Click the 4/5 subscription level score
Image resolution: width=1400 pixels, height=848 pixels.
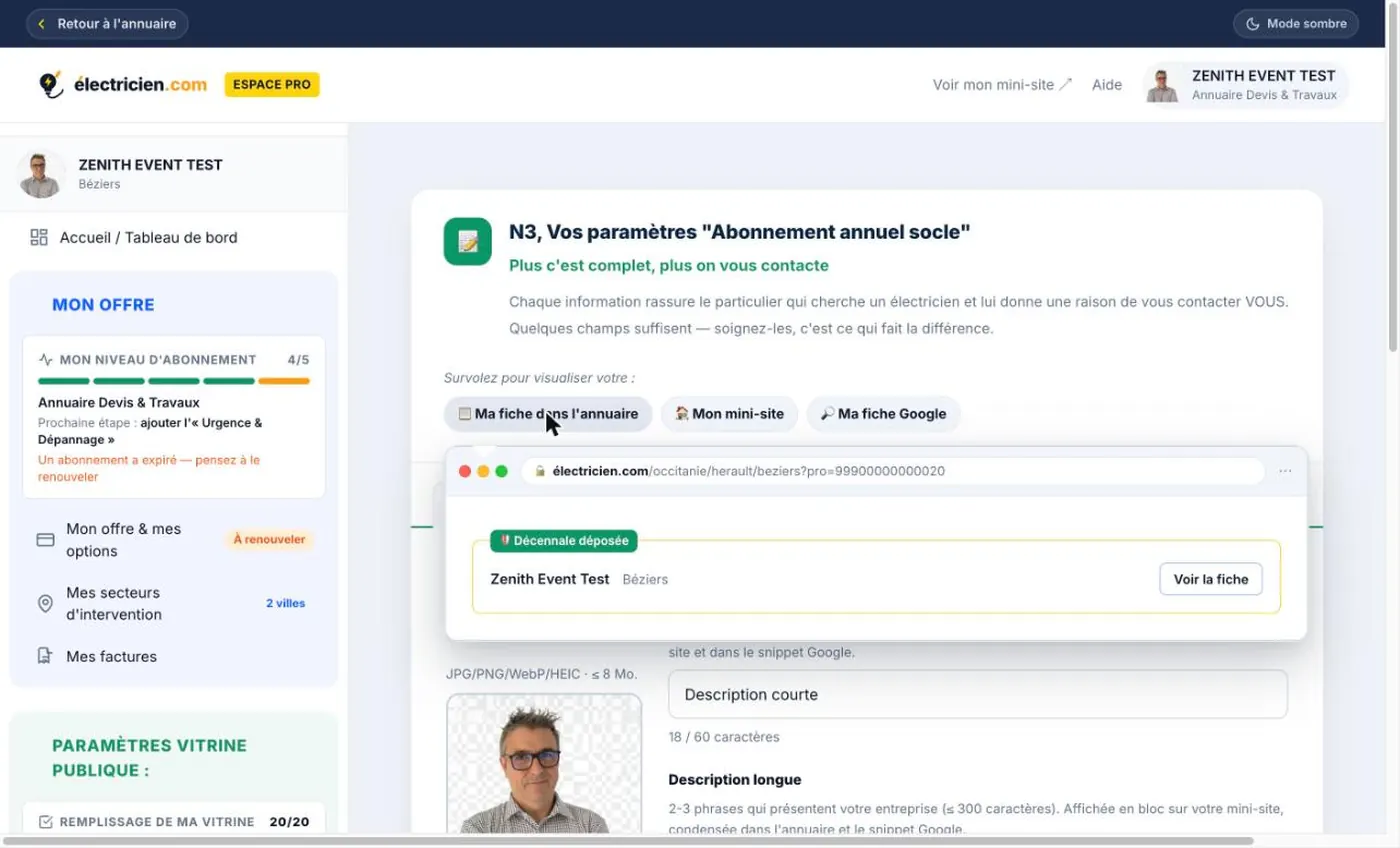[298, 359]
